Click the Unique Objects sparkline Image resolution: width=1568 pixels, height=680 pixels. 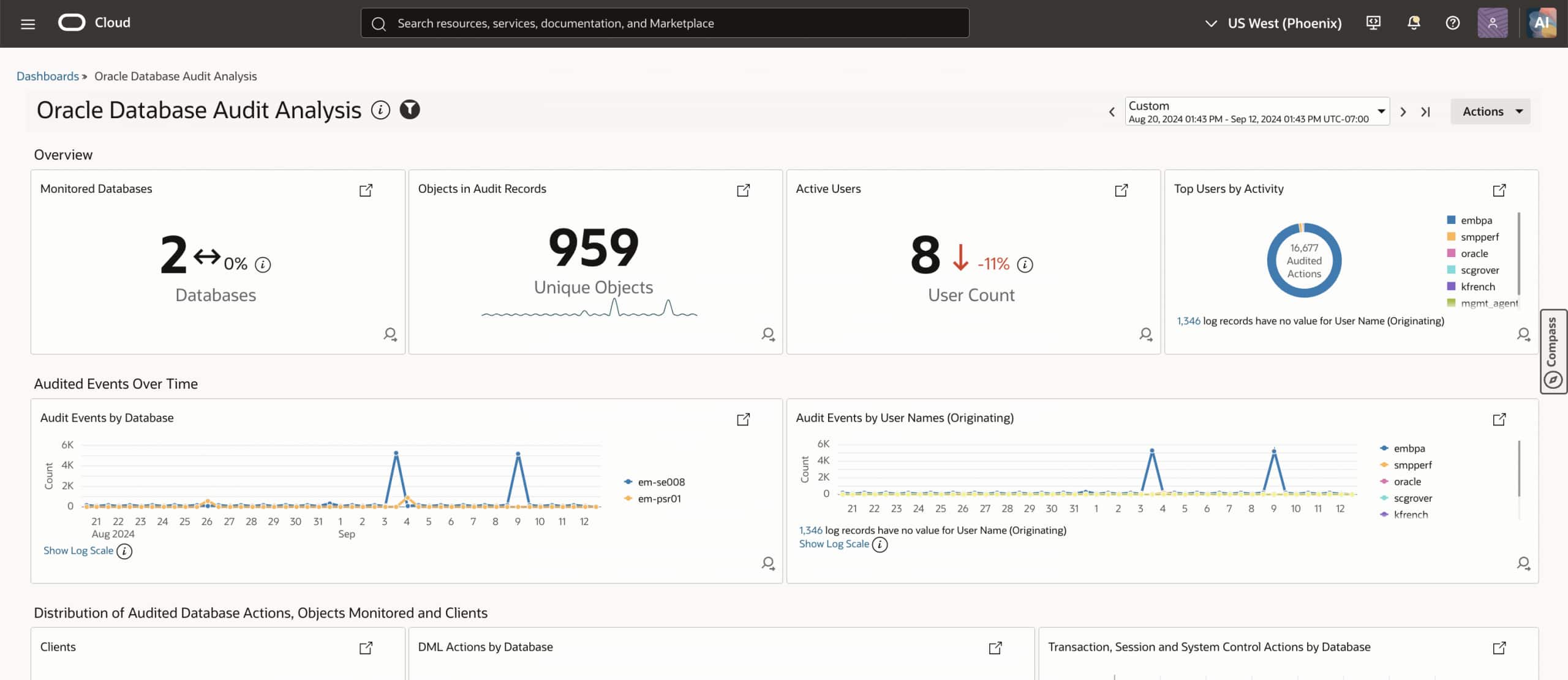click(589, 307)
